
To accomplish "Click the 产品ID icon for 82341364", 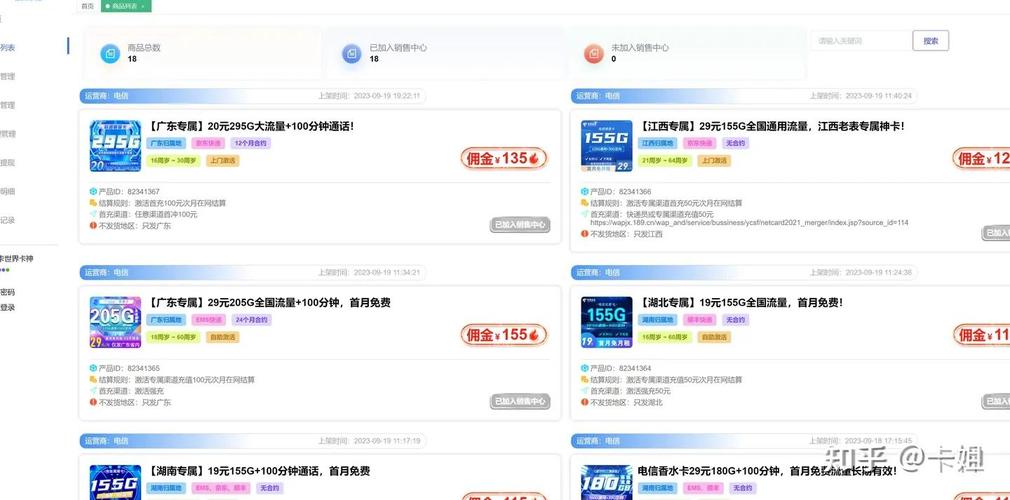I will 585,369.
